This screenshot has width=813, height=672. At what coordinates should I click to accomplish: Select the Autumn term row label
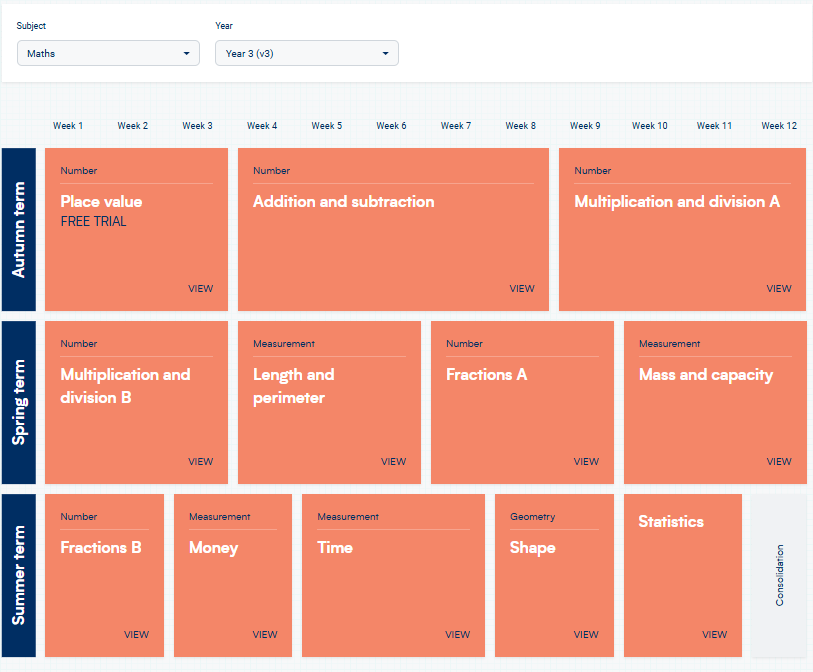[x=19, y=229]
